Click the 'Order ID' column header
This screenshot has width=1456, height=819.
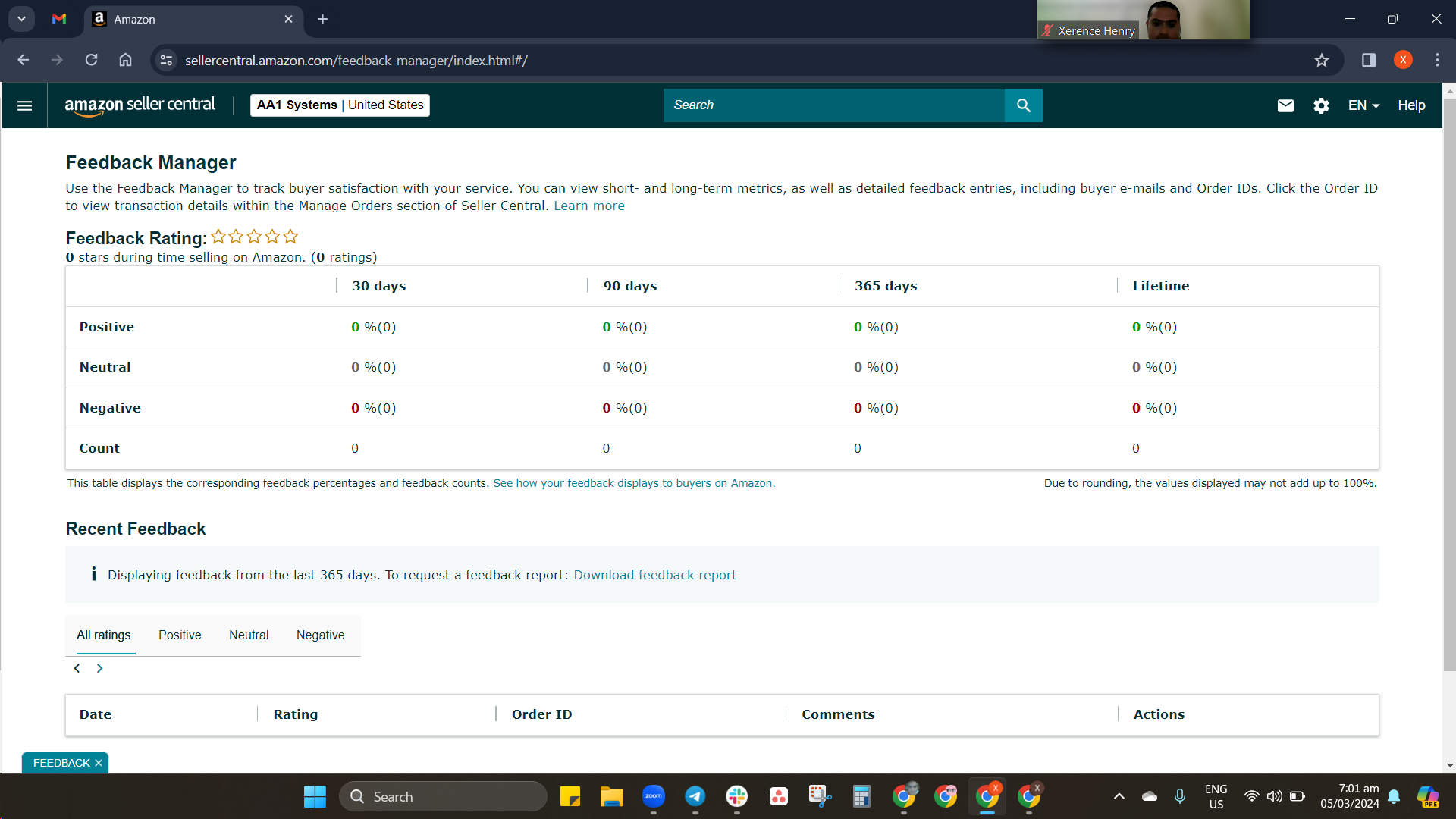tap(541, 714)
